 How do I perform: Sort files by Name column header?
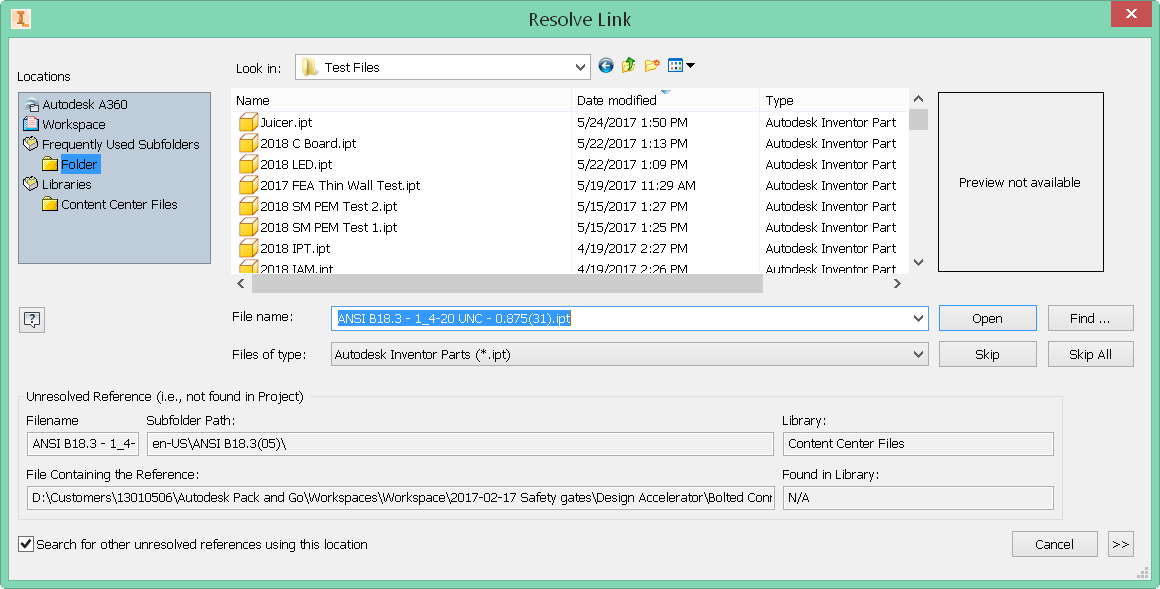(x=401, y=101)
